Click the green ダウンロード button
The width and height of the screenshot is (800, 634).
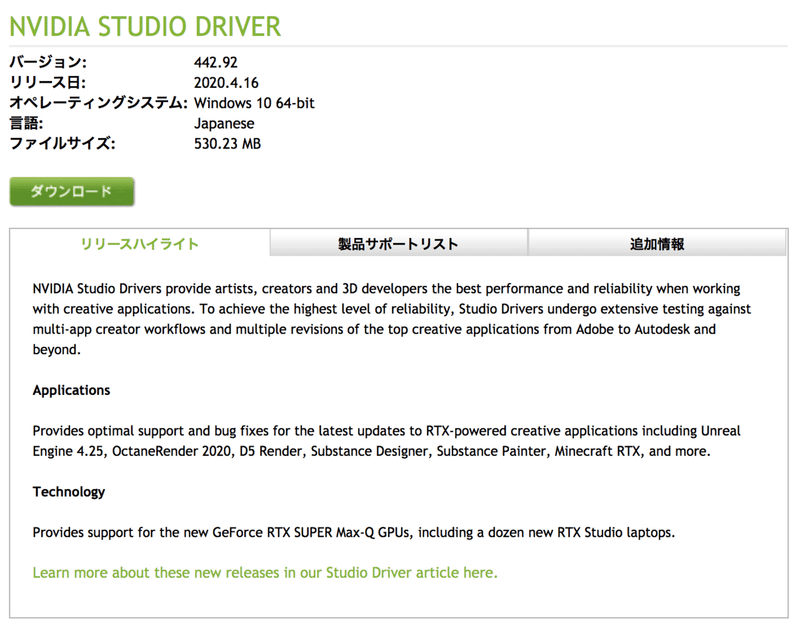72,192
